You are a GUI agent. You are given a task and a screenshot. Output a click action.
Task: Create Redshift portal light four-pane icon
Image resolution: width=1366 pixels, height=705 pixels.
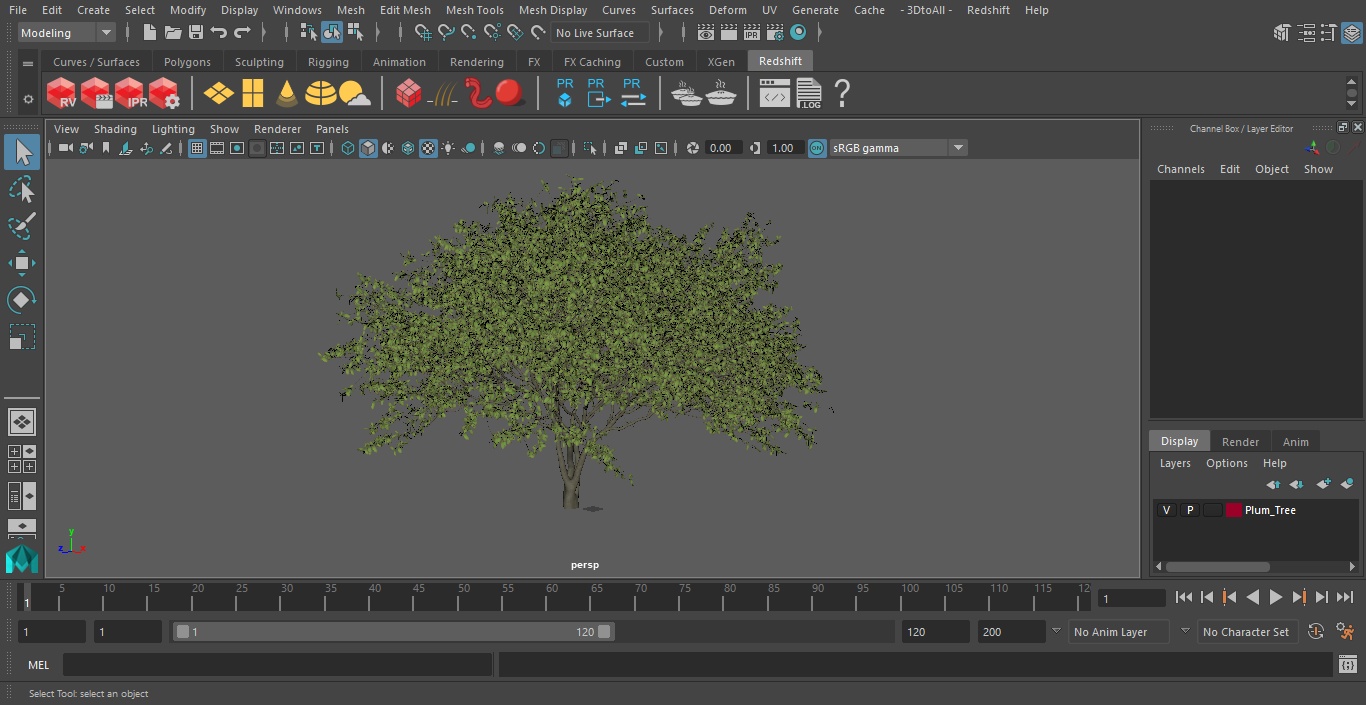[x=253, y=94]
